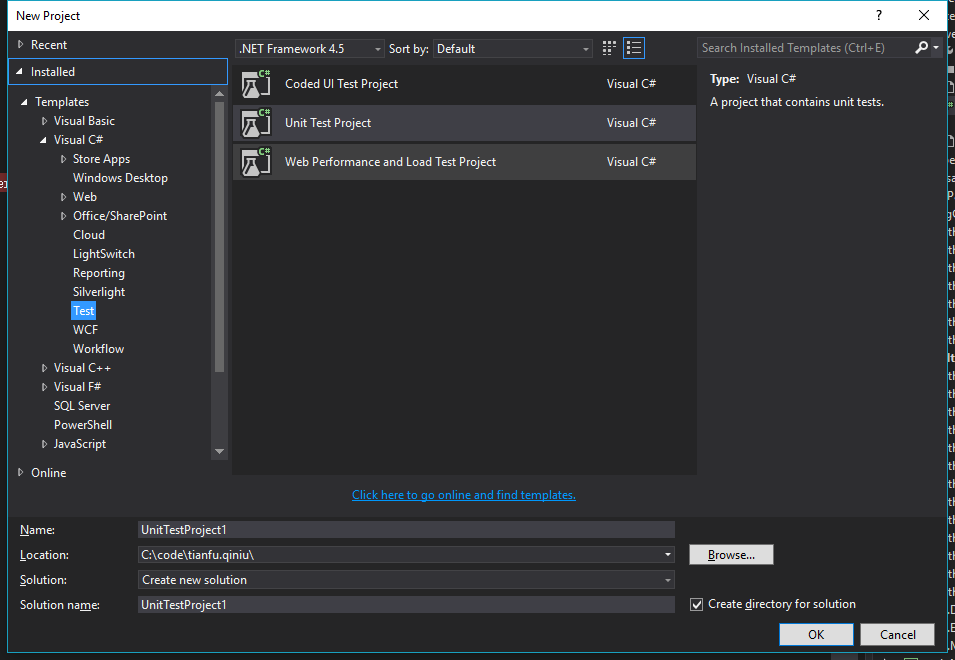This screenshot has width=955, height=660.
Task: Expand the Online section
Action: pyautogui.click(x=21, y=472)
